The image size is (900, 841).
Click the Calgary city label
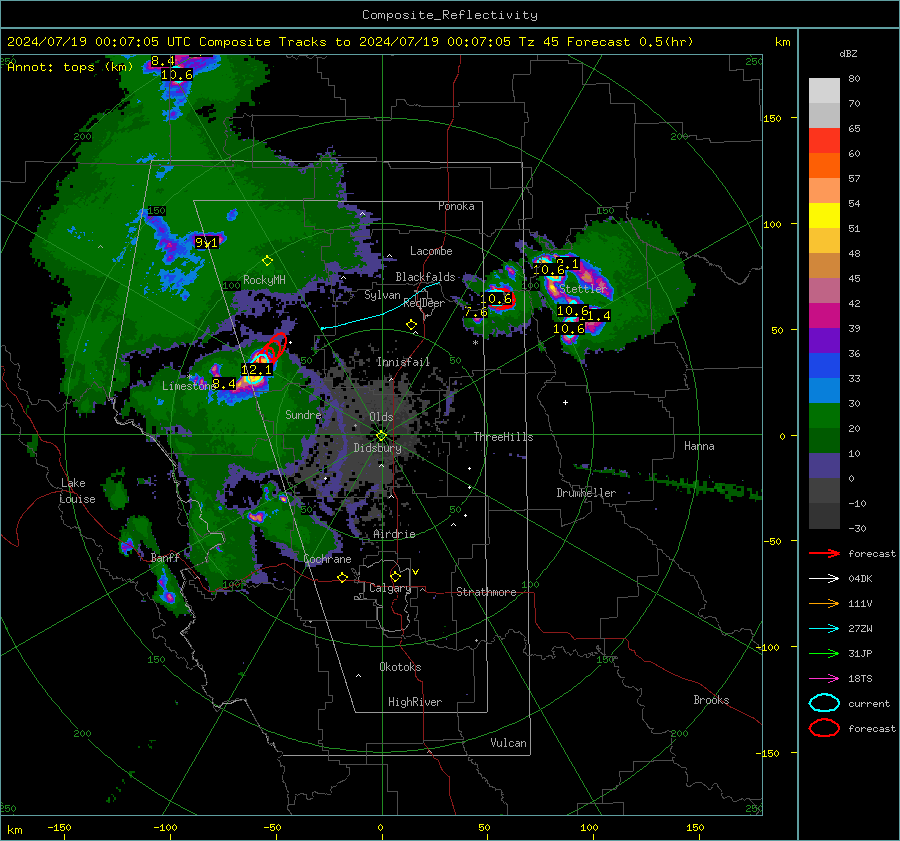coord(390,588)
